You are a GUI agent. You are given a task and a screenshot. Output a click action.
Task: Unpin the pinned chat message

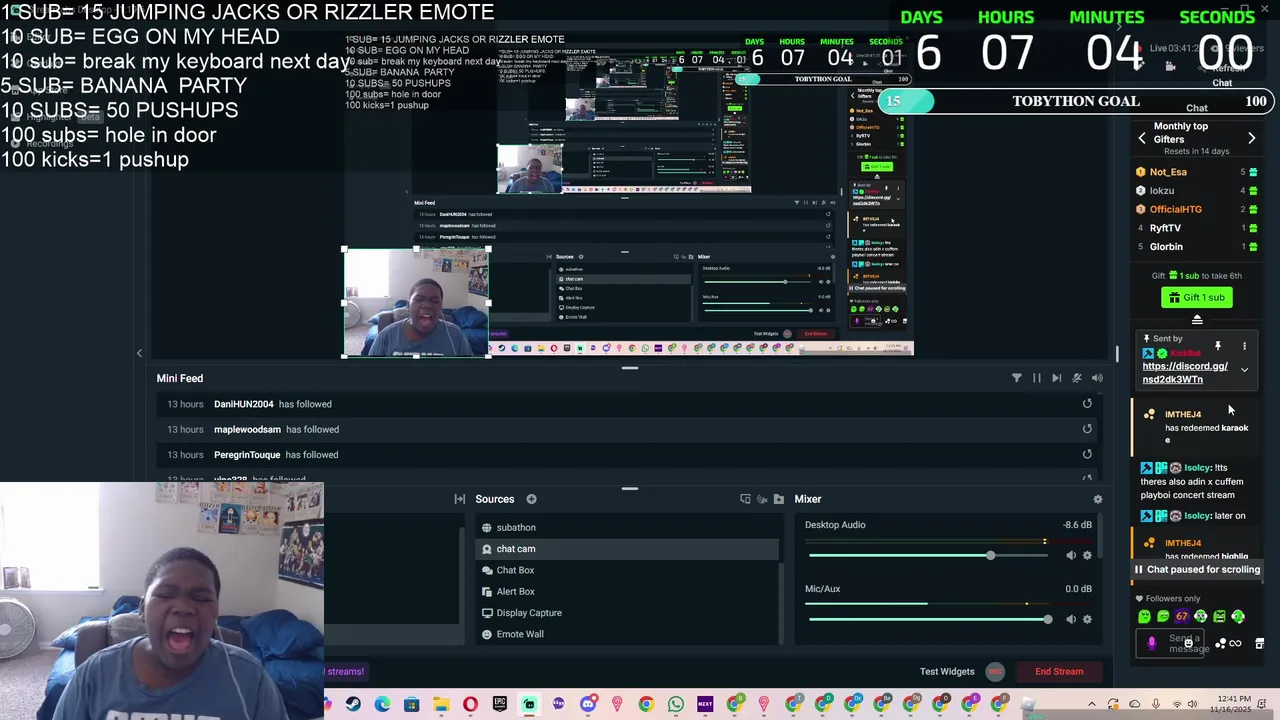point(1218,346)
